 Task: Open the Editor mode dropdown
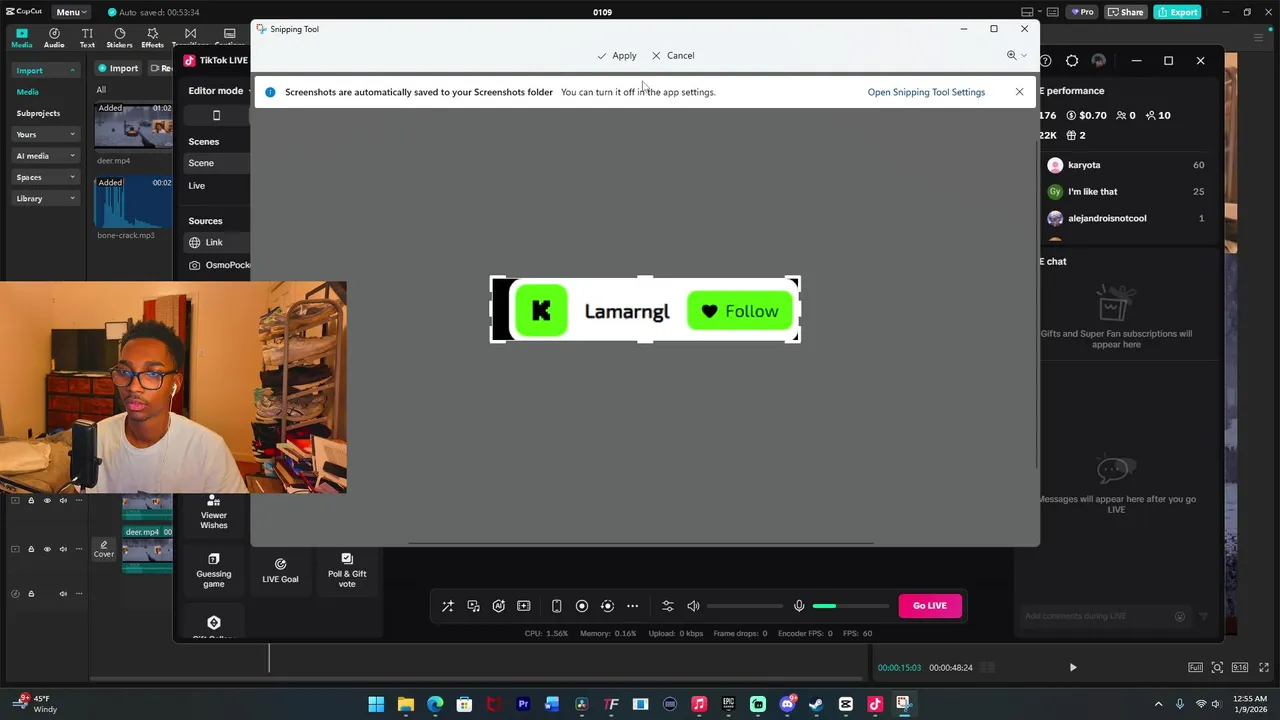(218, 91)
